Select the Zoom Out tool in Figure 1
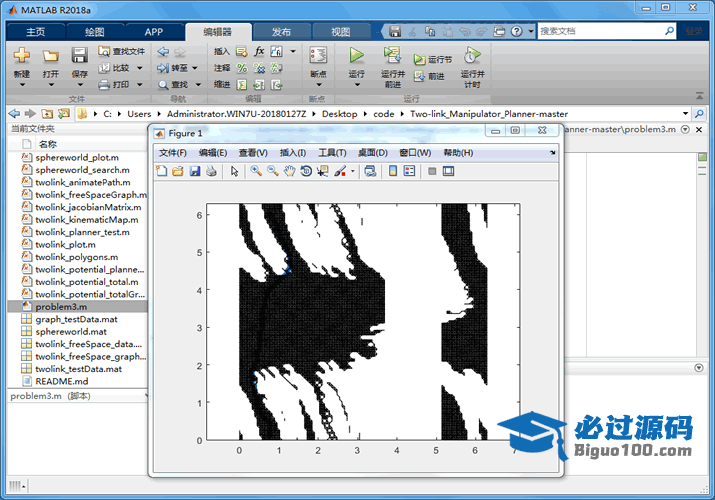Image resolution: width=715 pixels, height=500 pixels. [273, 171]
